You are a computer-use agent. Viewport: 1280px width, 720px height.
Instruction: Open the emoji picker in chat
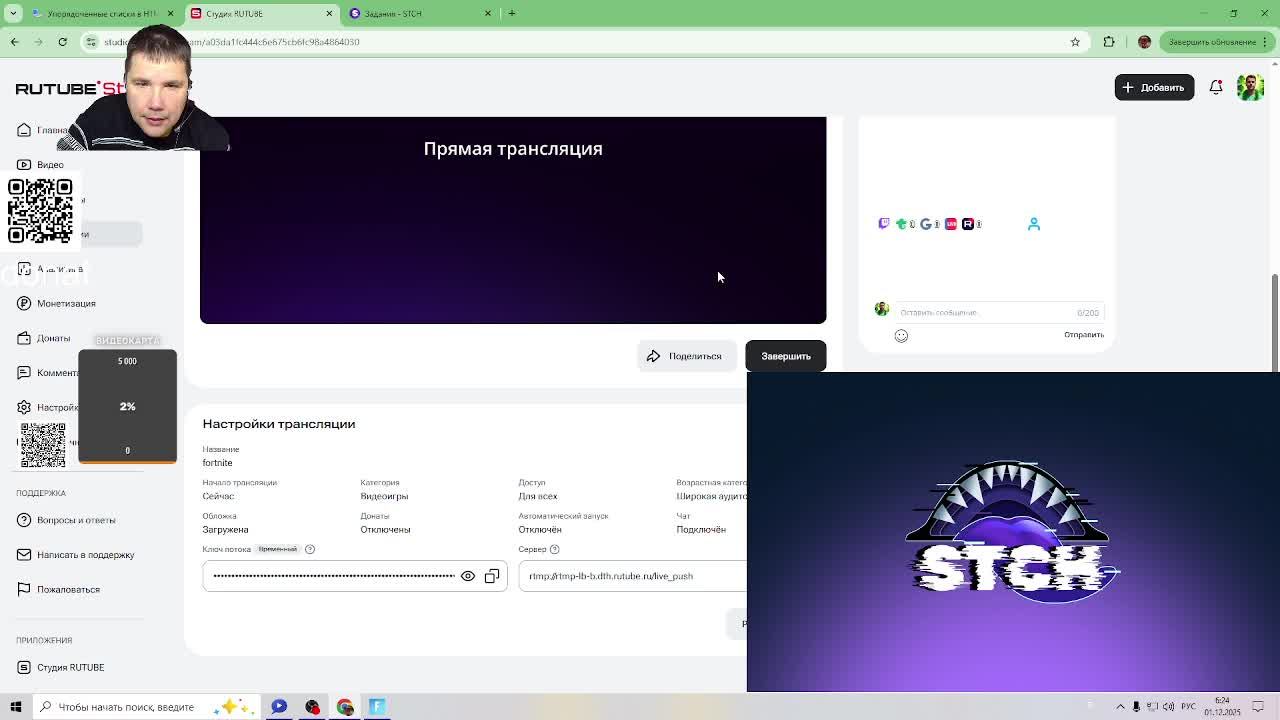pos(901,336)
